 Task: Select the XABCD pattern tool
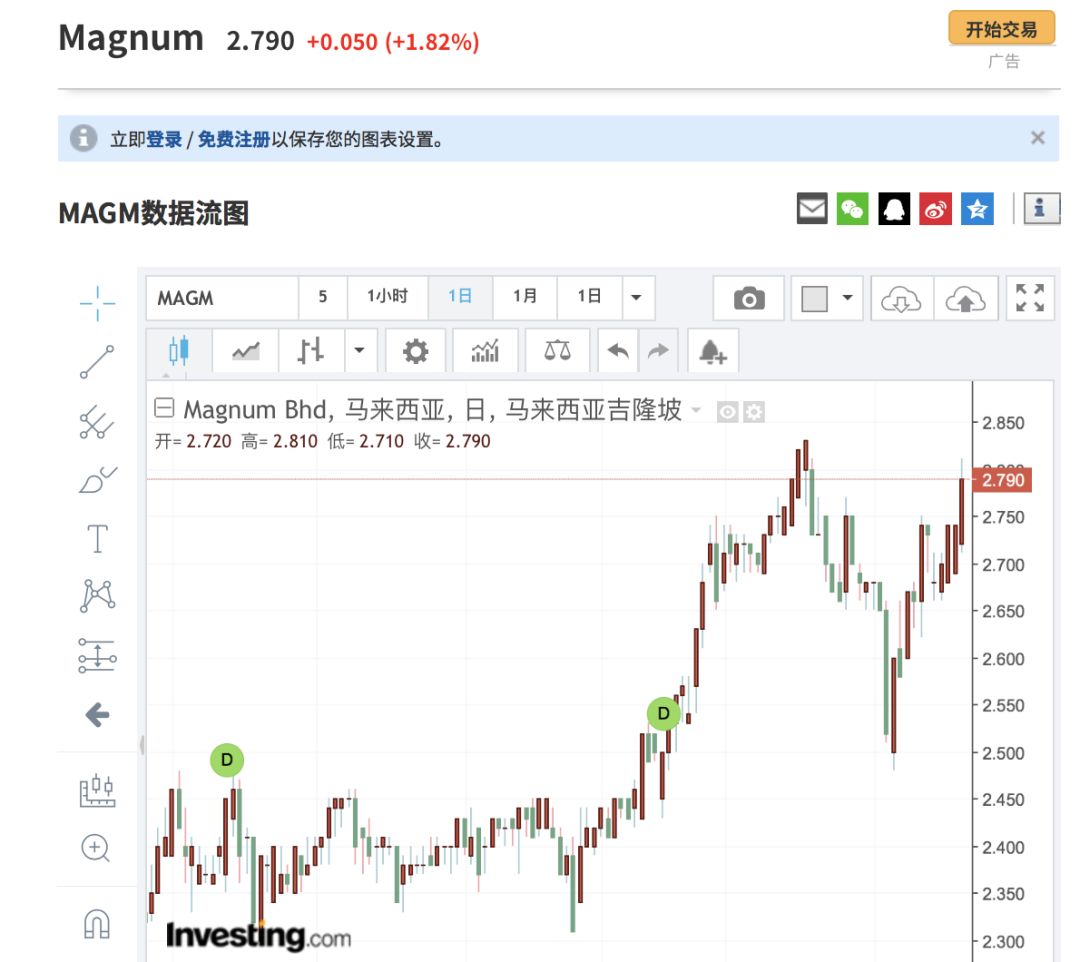[x=97, y=596]
